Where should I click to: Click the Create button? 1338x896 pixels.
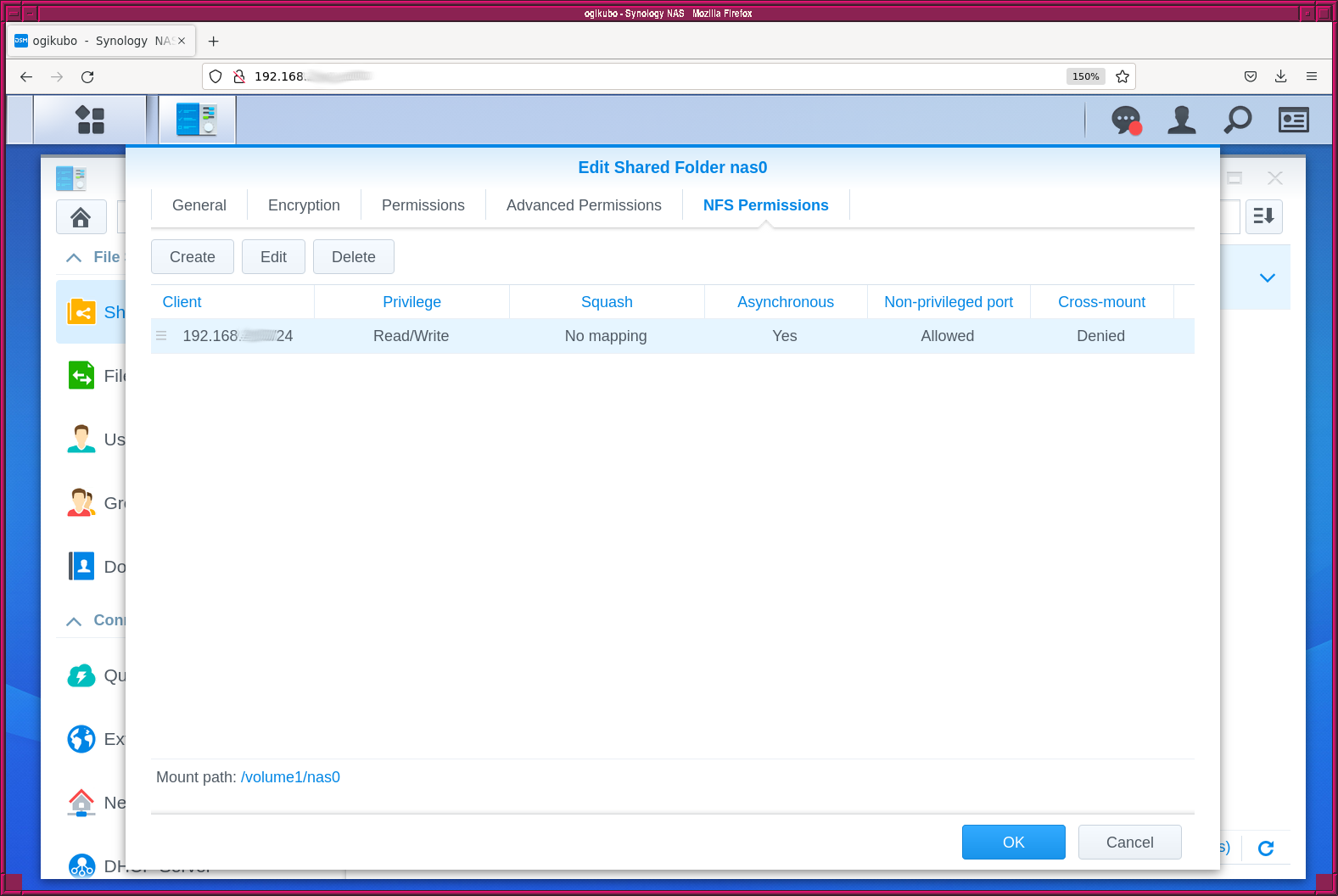coord(193,257)
